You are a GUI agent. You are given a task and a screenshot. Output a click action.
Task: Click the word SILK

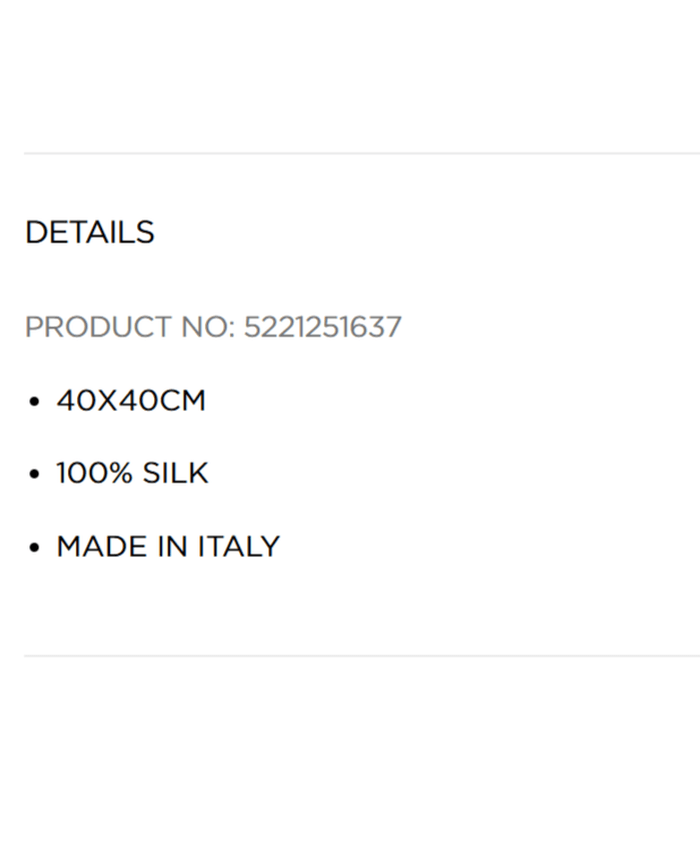[x=175, y=473]
